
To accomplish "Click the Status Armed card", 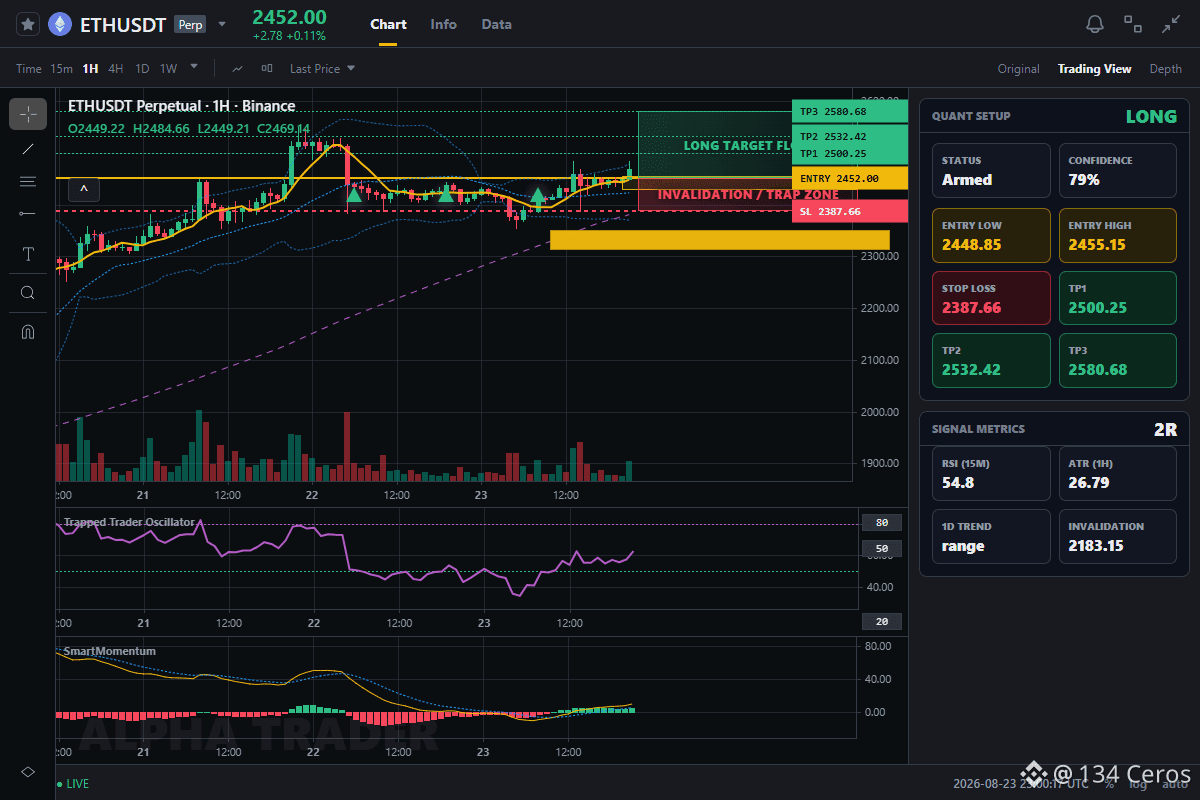I will pos(991,171).
